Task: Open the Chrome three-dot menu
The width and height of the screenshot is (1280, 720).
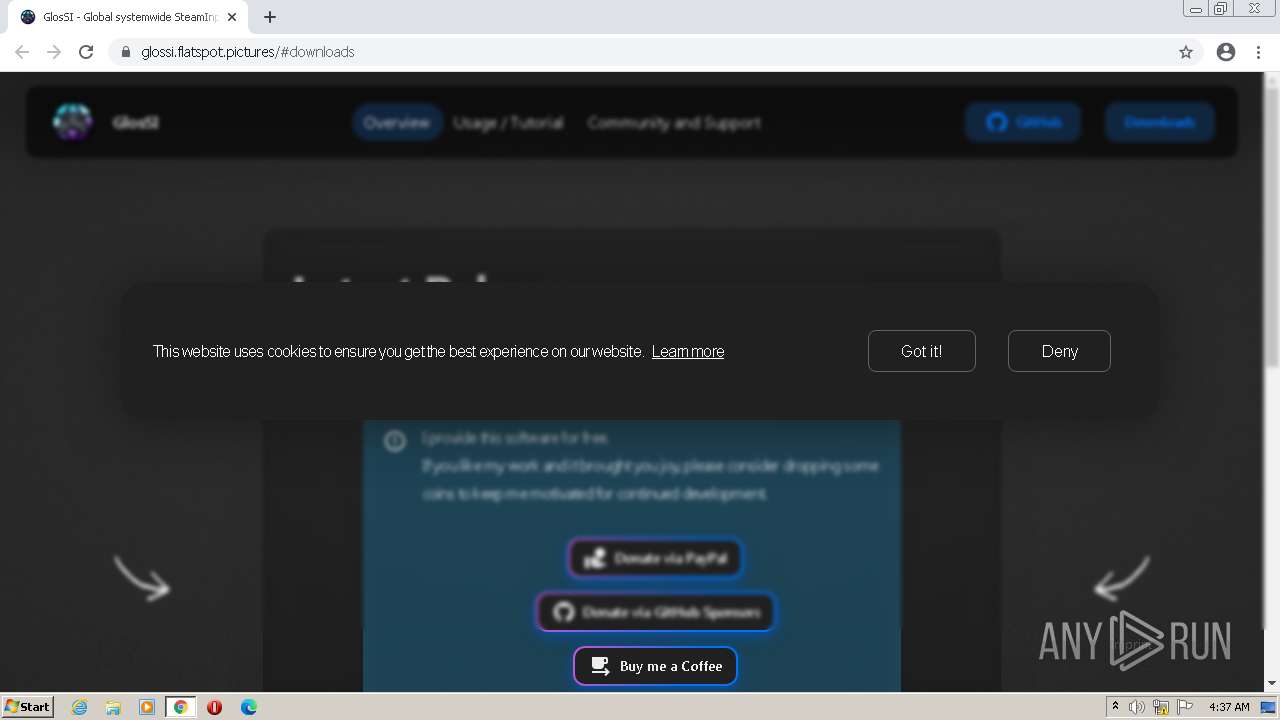Action: pyautogui.click(x=1258, y=52)
